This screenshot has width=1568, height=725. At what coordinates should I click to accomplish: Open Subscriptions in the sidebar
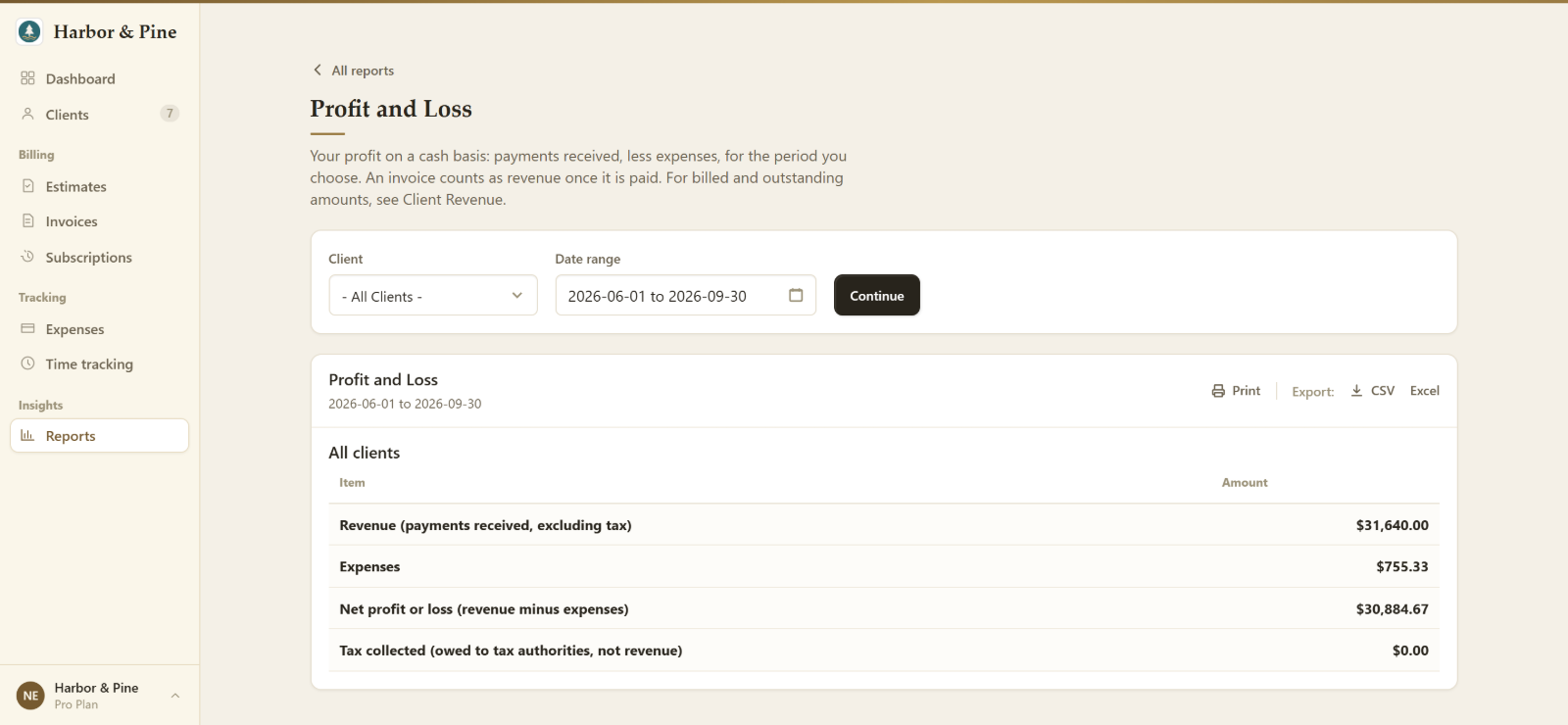[x=99, y=257]
